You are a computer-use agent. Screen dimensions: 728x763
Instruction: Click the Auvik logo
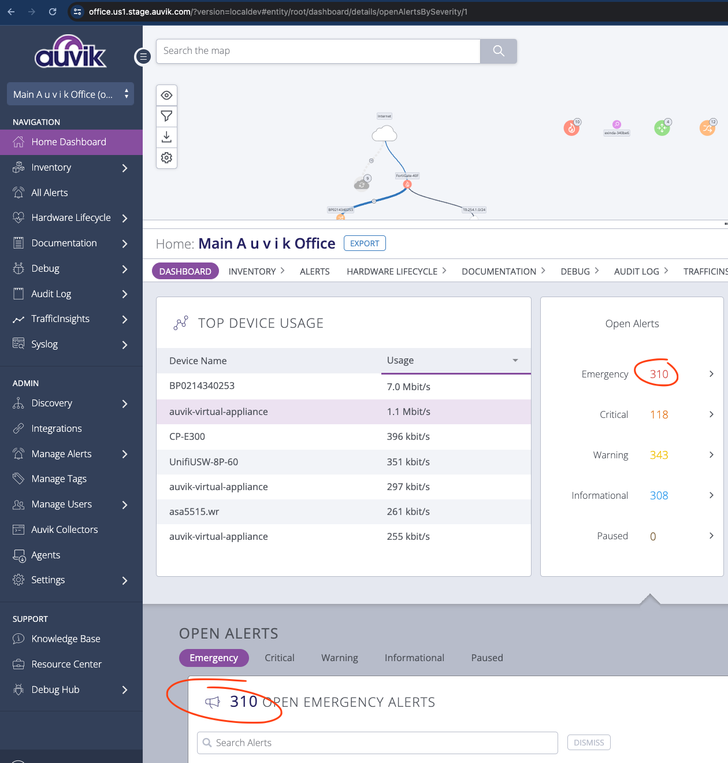tap(70, 51)
